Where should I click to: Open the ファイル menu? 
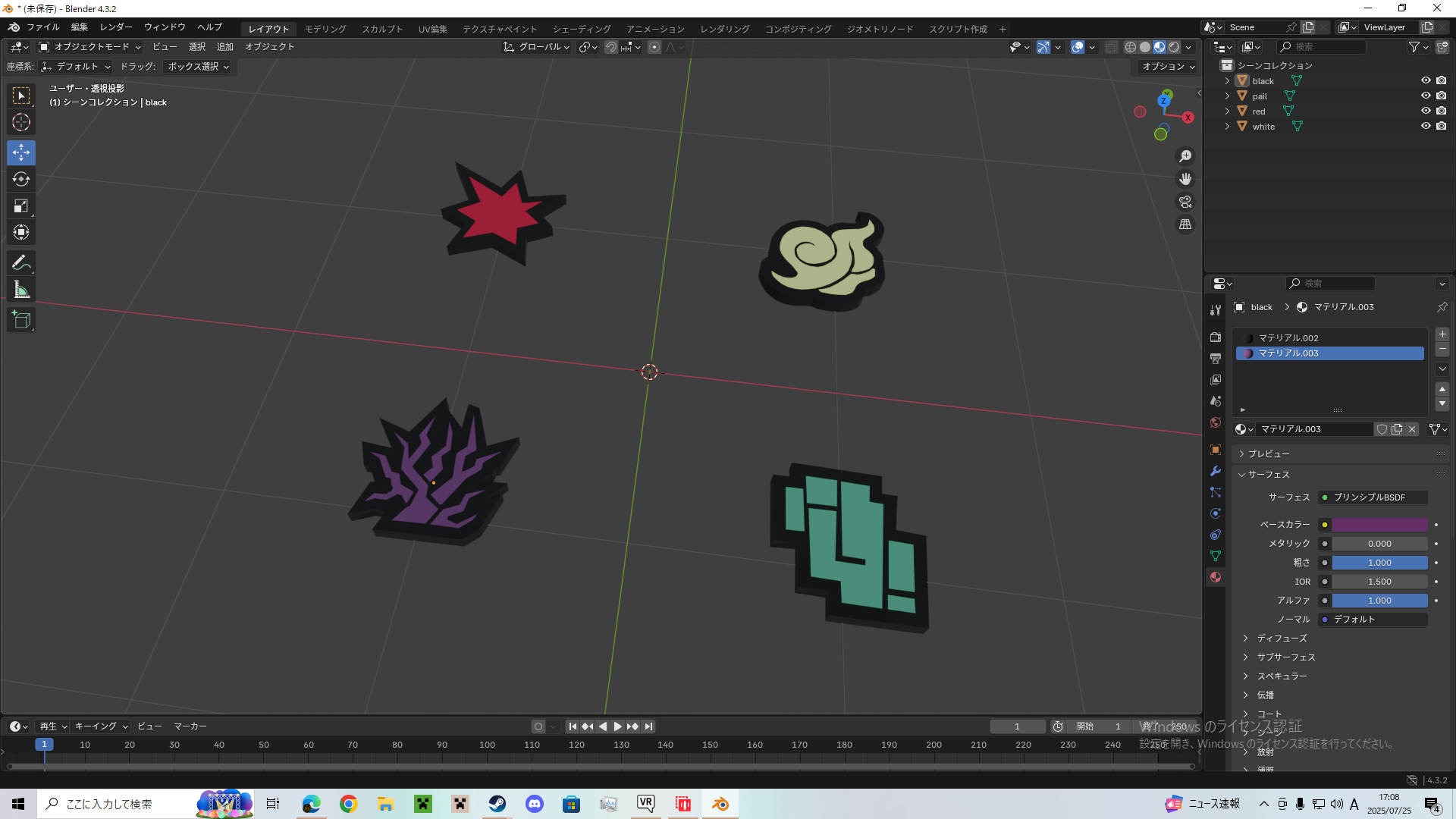pos(42,27)
